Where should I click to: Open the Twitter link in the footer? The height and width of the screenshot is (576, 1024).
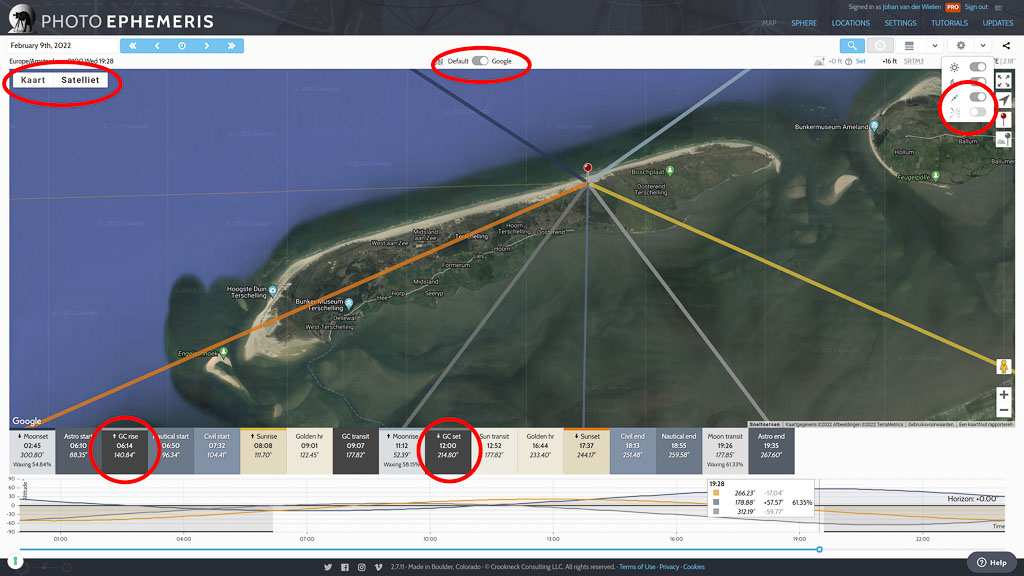(328, 567)
